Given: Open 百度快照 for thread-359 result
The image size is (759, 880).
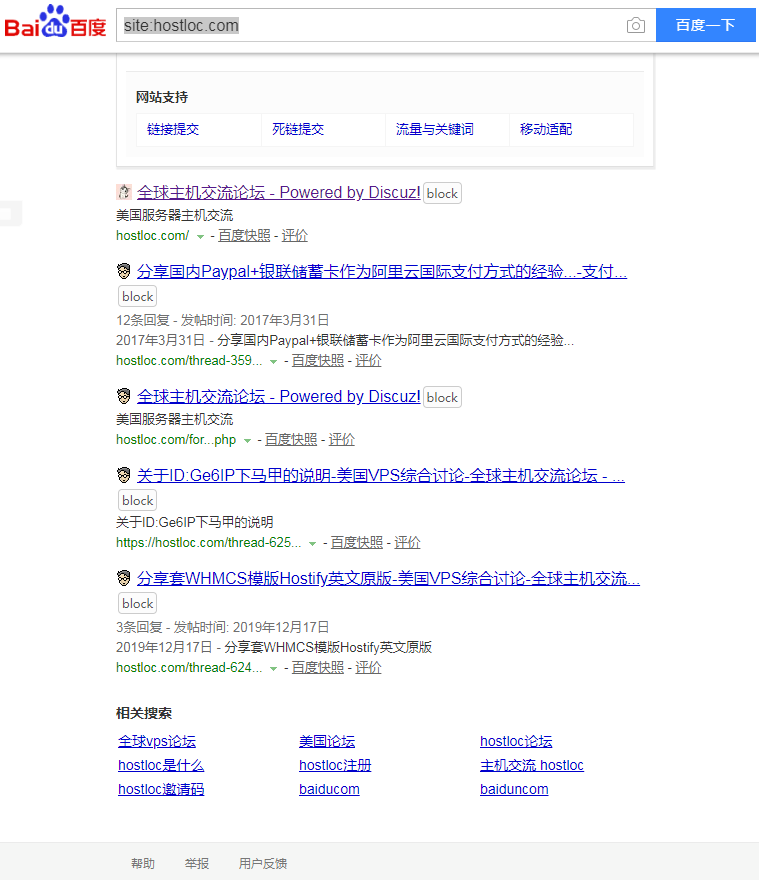Looking at the screenshot, I should (318, 361).
